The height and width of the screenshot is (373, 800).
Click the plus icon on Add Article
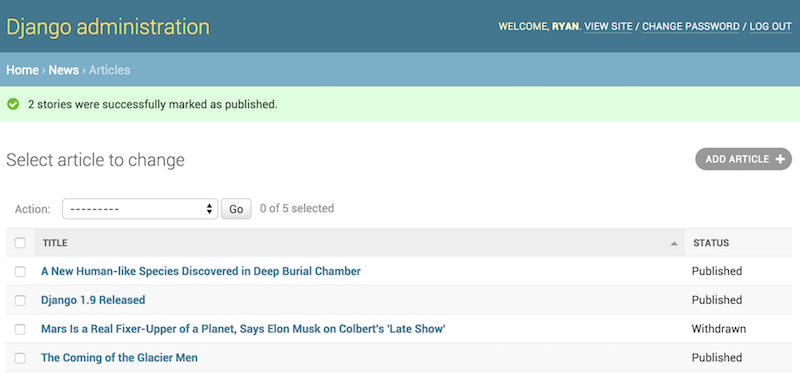pos(780,159)
